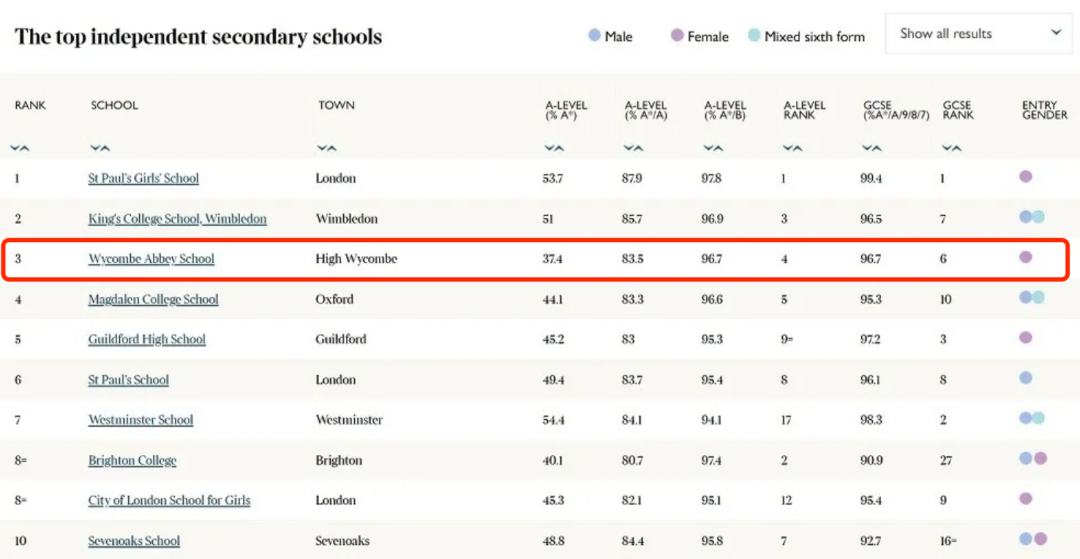Click the A-LEVEL RANK column header

click(804, 110)
